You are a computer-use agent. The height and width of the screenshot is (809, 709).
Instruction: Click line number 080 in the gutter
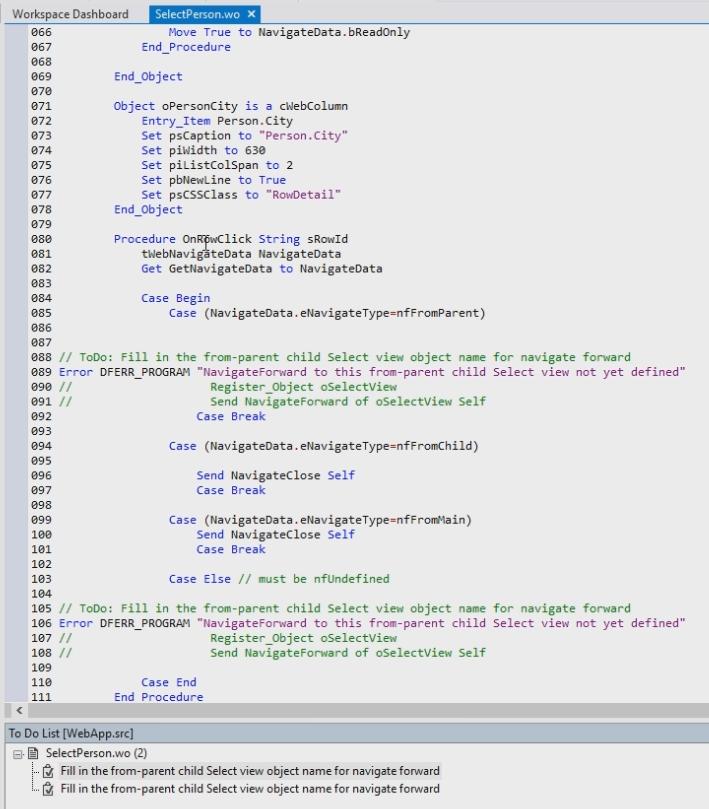tap(40, 239)
